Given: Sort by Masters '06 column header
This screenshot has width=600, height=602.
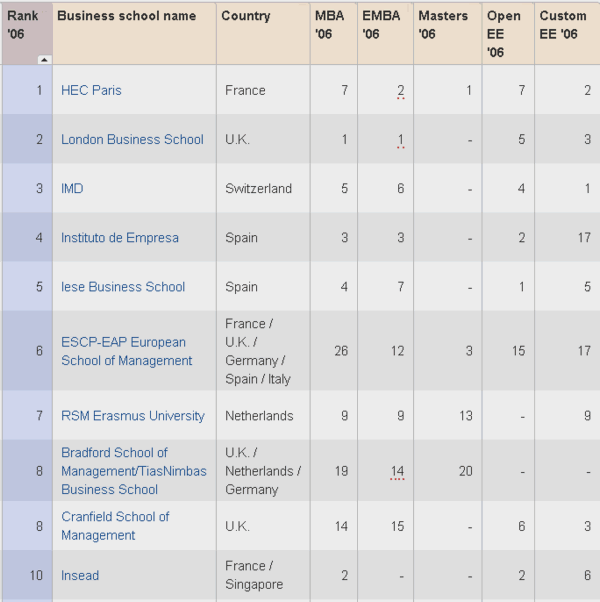Looking at the screenshot, I should [x=448, y=33].
